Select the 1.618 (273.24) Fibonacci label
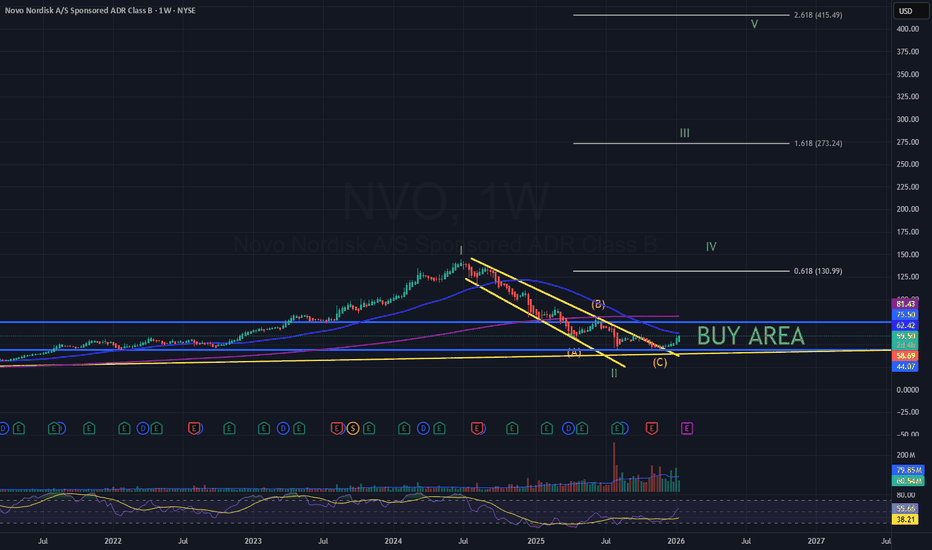This screenshot has width=932, height=550. pyautogui.click(x=818, y=143)
